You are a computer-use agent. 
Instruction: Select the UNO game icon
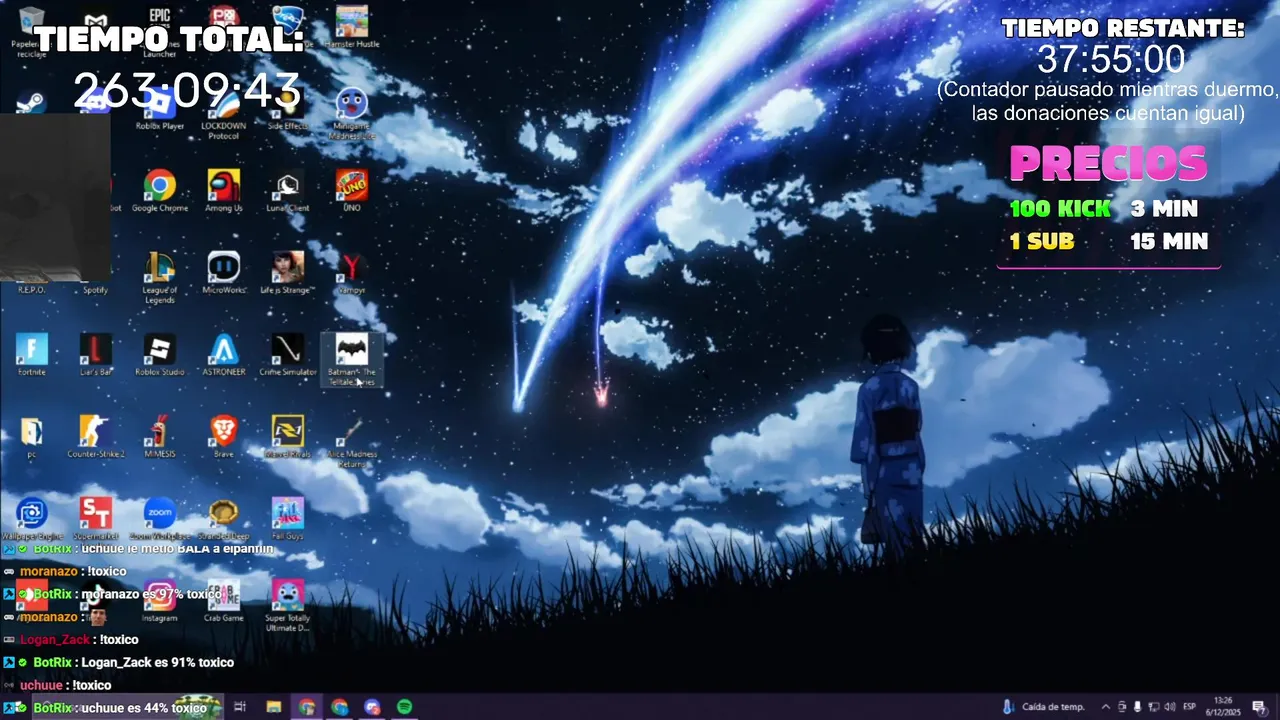point(352,190)
